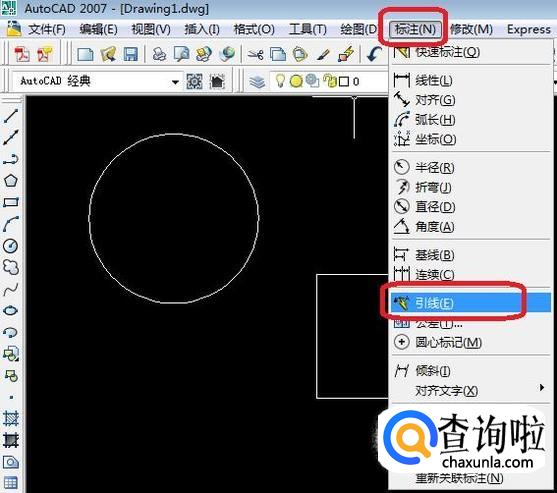This screenshot has width=557, height=493.
Task: Click the Layer Properties Manager icon
Action: (257, 82)
